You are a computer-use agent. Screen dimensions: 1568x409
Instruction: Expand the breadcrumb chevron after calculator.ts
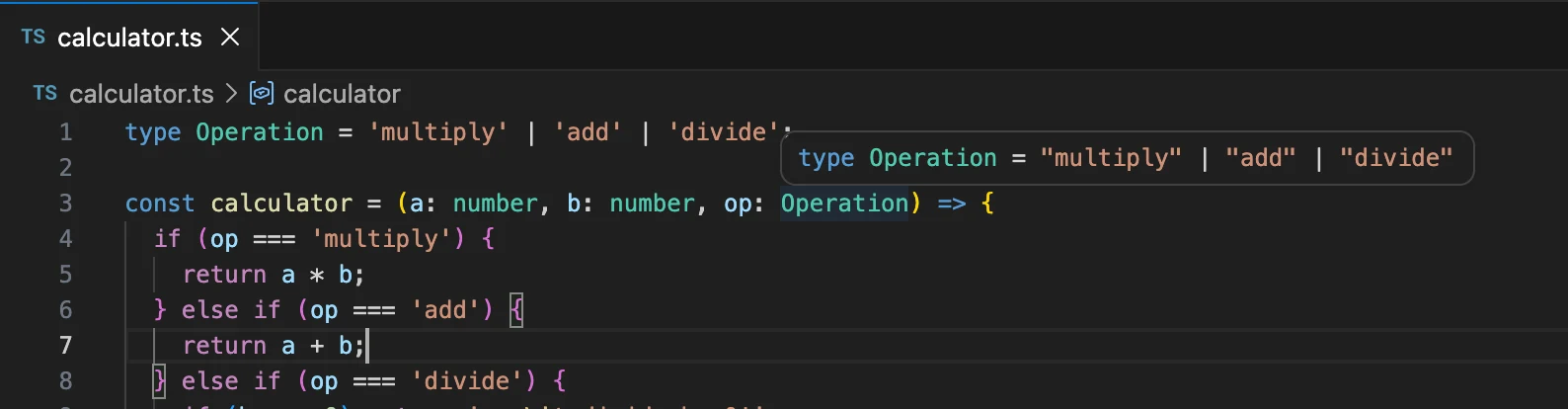[x=231, y=93]
